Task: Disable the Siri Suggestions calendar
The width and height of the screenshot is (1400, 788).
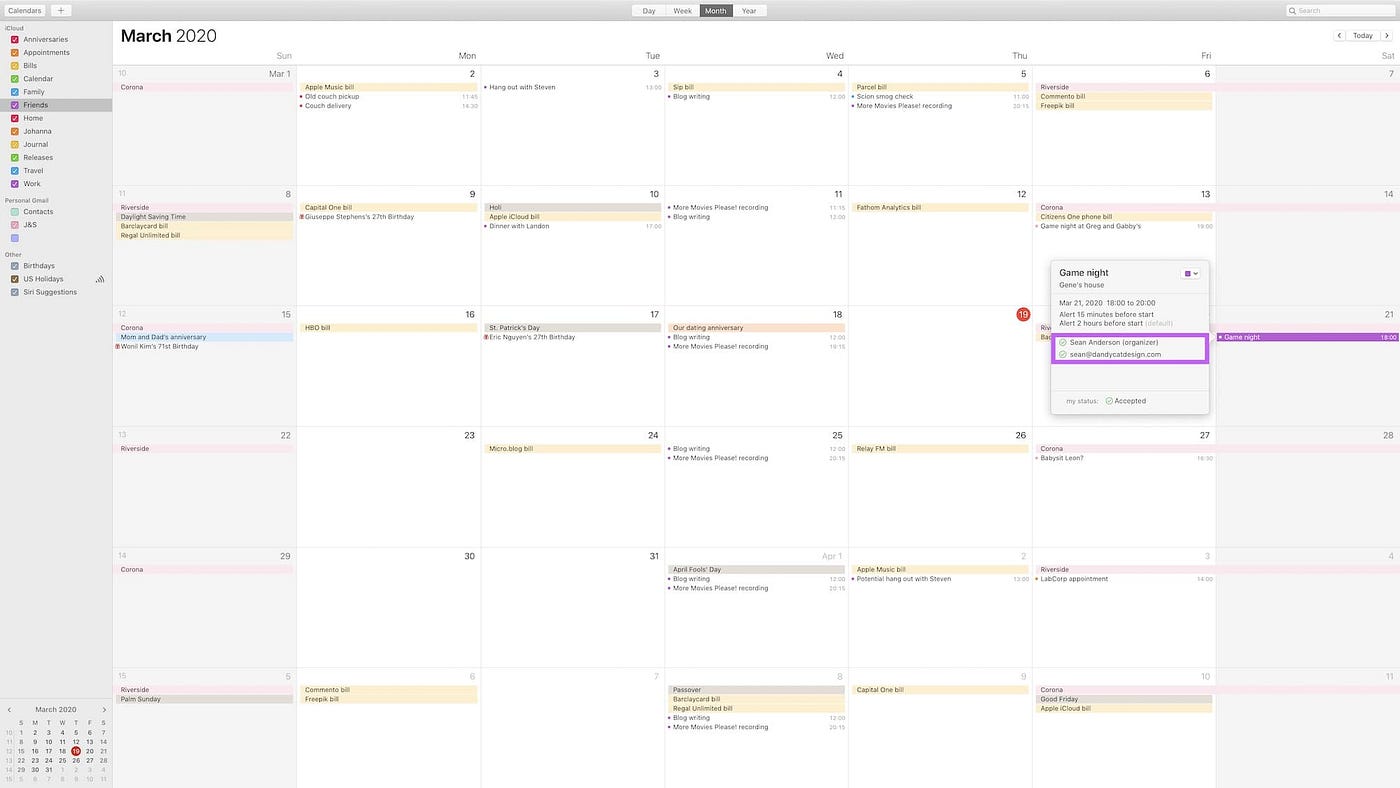Action: 15,292
